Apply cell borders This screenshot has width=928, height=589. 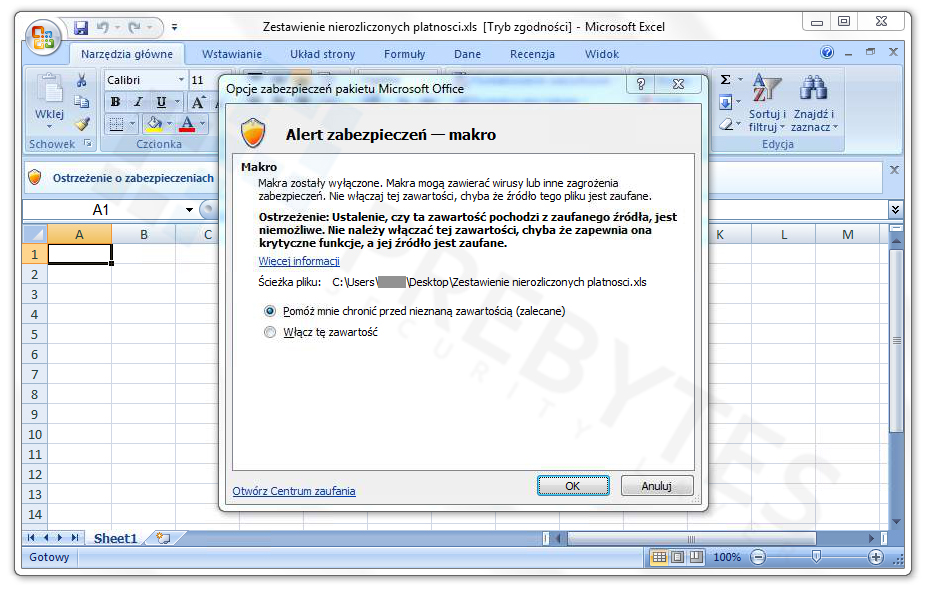[117, 124]
